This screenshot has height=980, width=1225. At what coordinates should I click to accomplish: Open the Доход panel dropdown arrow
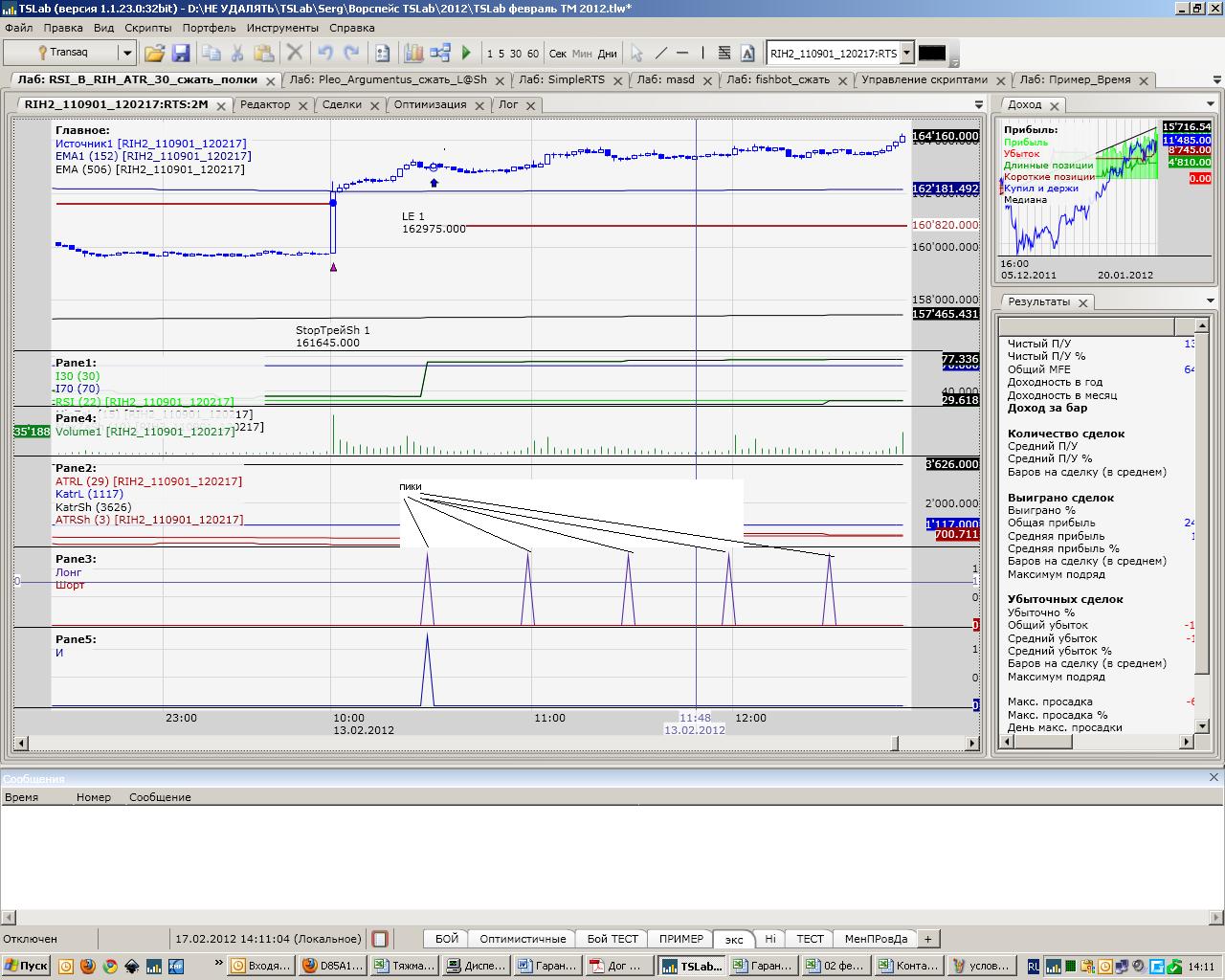tap(1211, 104)
